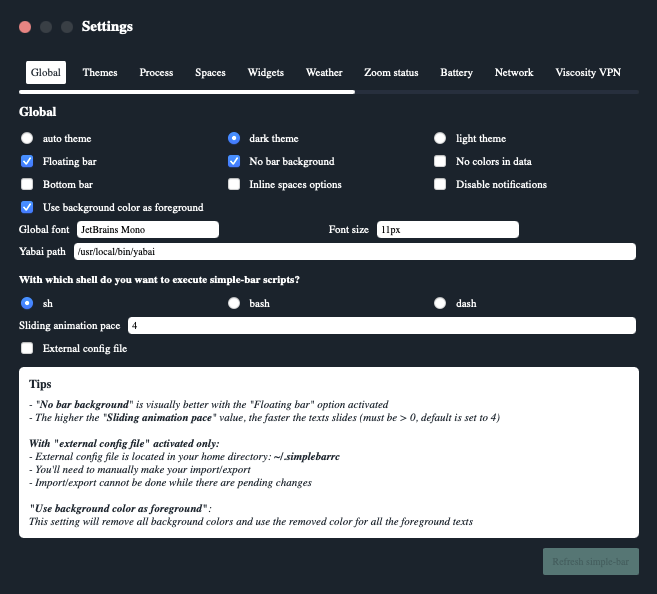Select the Global tab
The height and width of the screenshot is (594, 657).
pos(46,72)
